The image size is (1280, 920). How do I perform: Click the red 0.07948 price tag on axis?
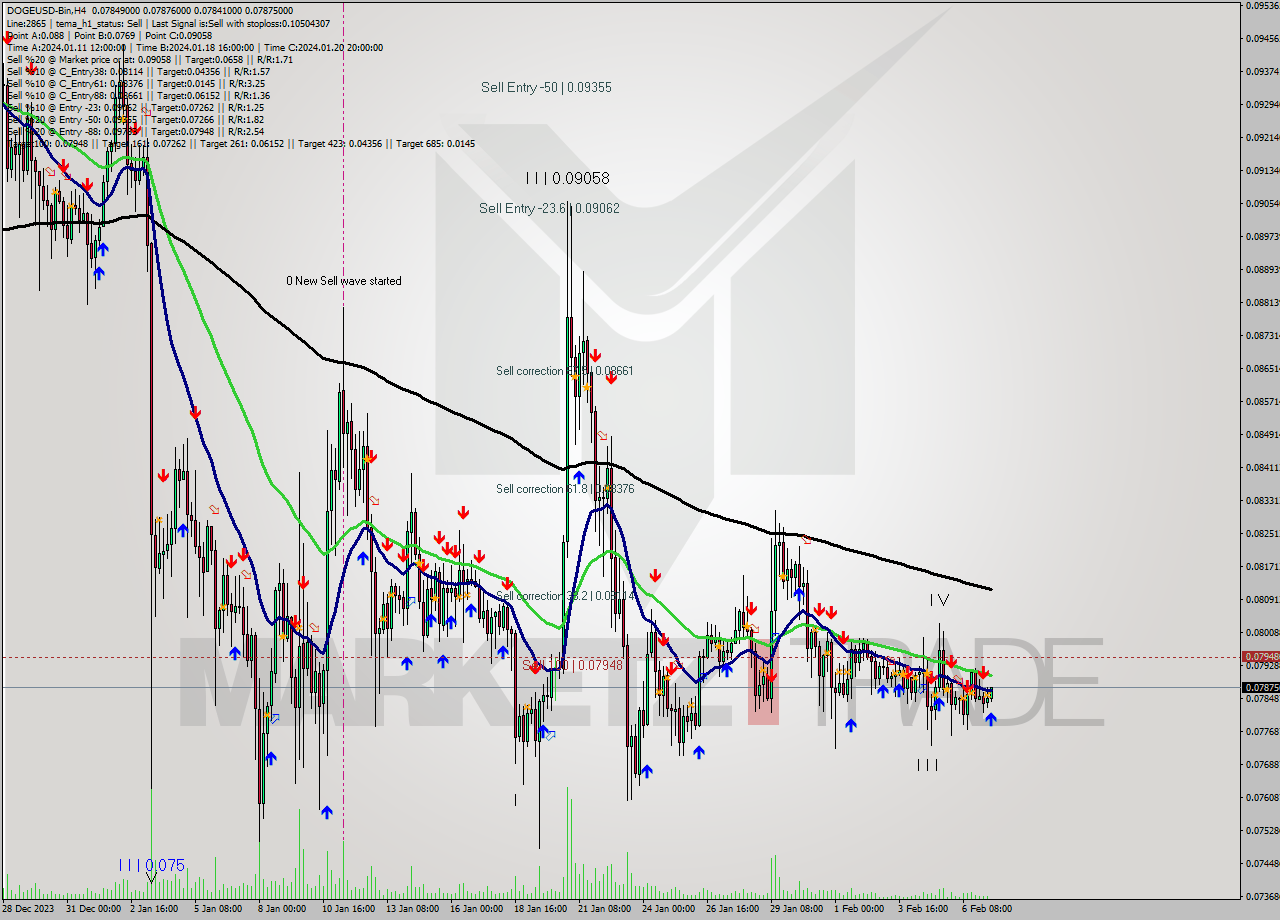1260,657
